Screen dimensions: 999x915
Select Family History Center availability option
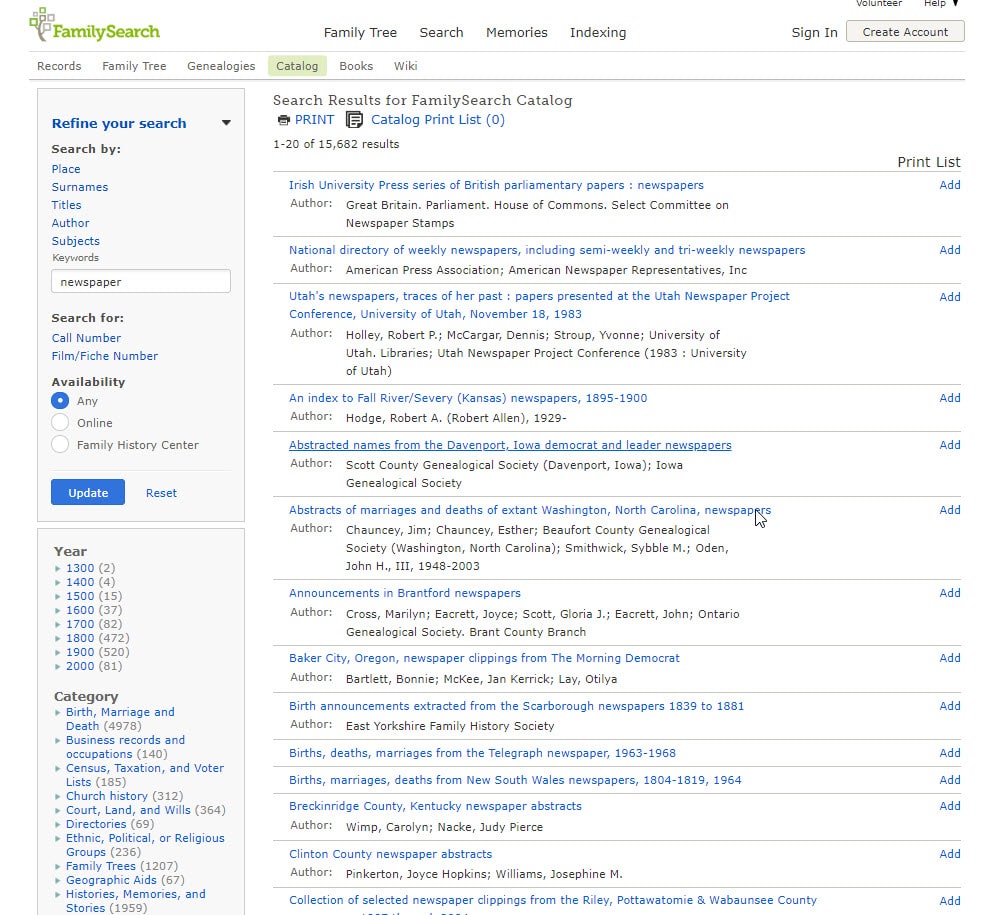60,444
